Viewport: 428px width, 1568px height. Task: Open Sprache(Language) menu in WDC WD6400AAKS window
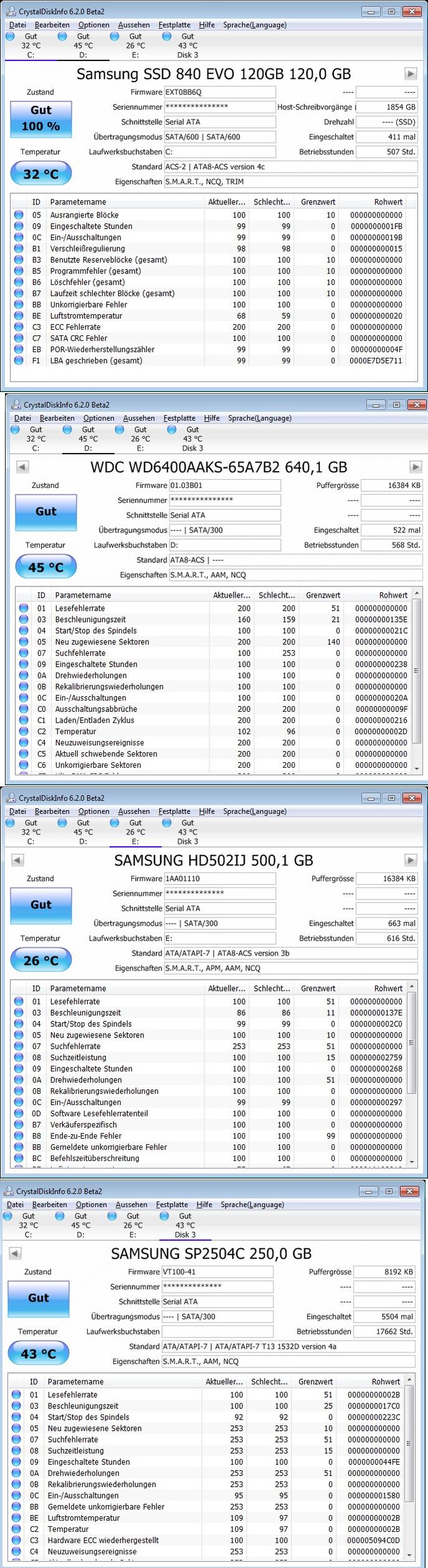pos(260,418)
